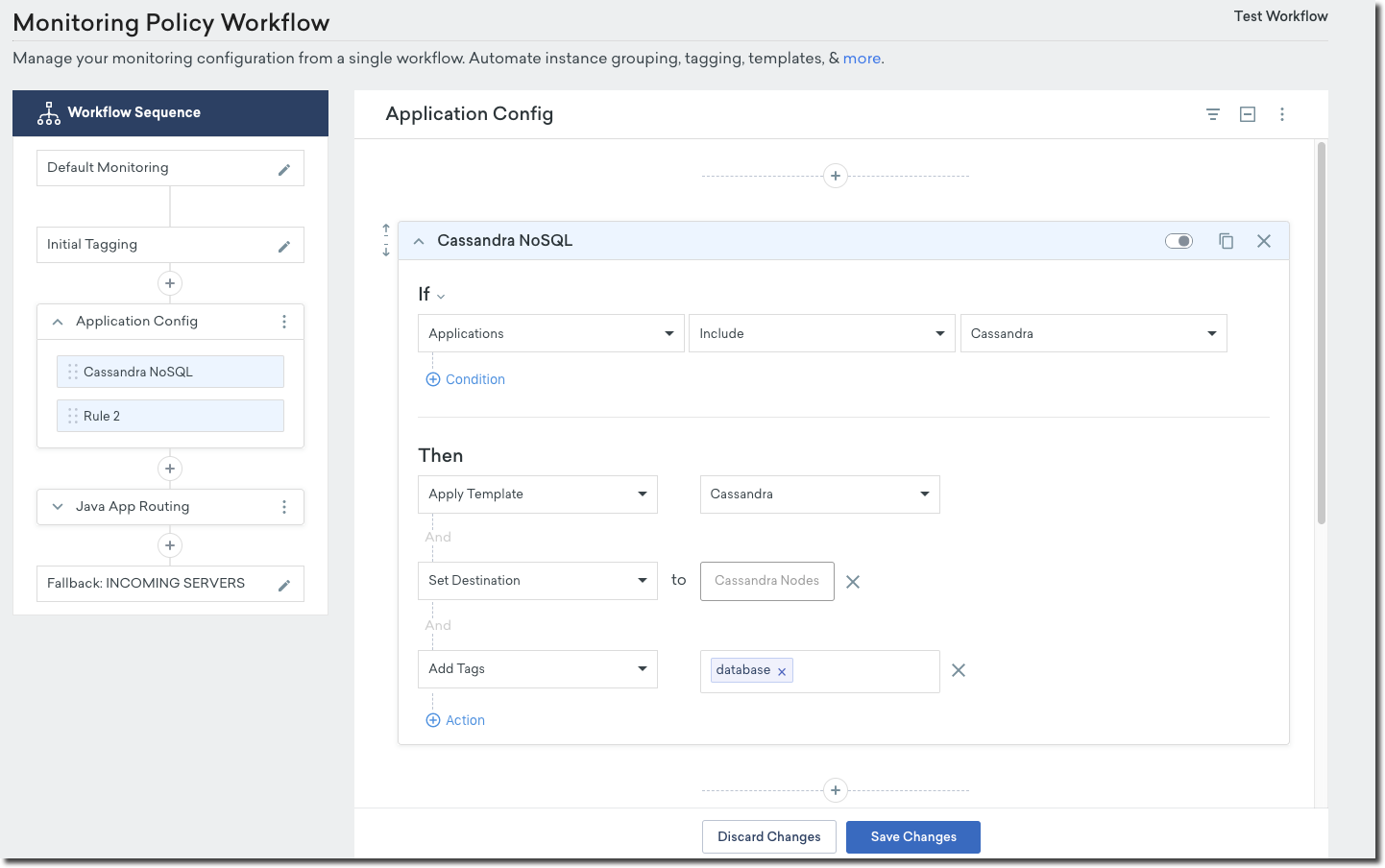The width and height of the screenshot is (1385, 868).
Task: Open the filter icon in Application Config header
Action: (x=1213, y=114)
